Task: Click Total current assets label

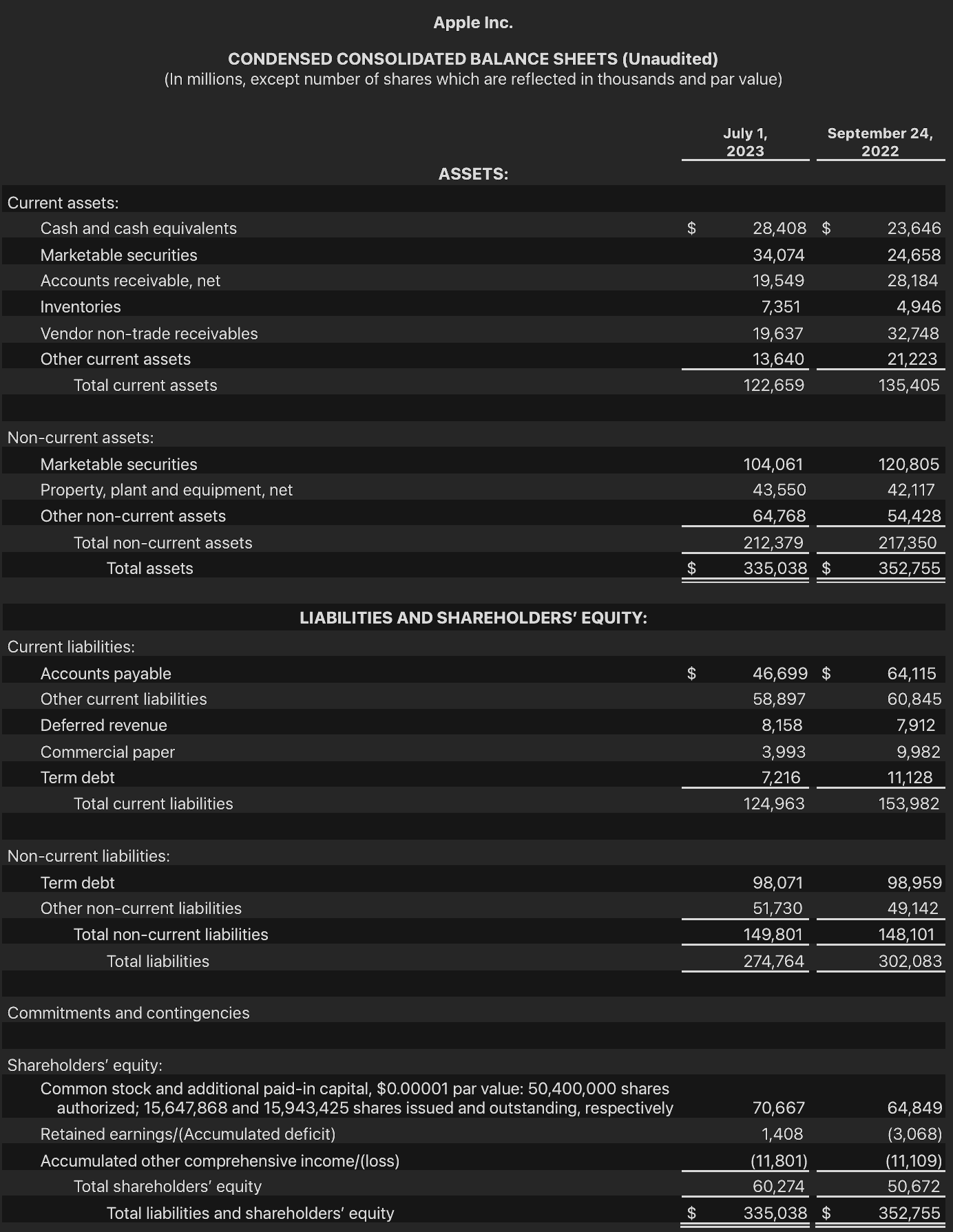Action: tap(145, 385)
